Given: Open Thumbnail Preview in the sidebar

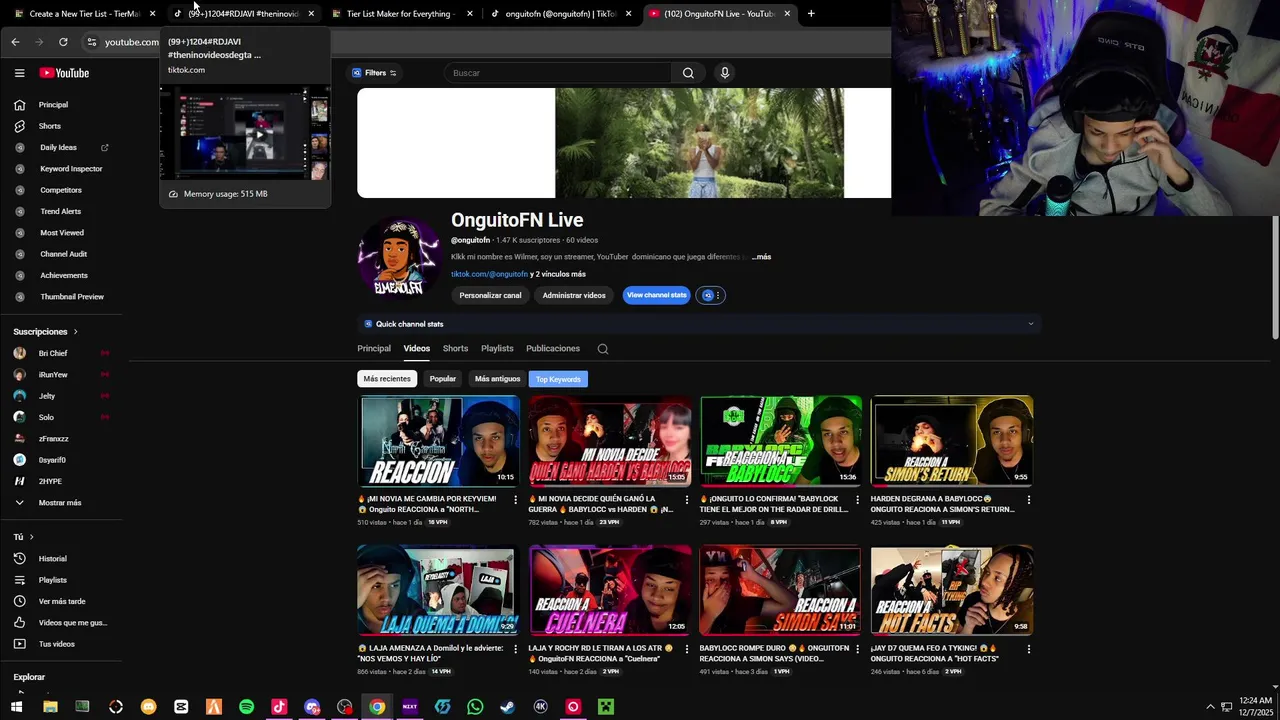Looking at the screenshot, I should point(72,297).
